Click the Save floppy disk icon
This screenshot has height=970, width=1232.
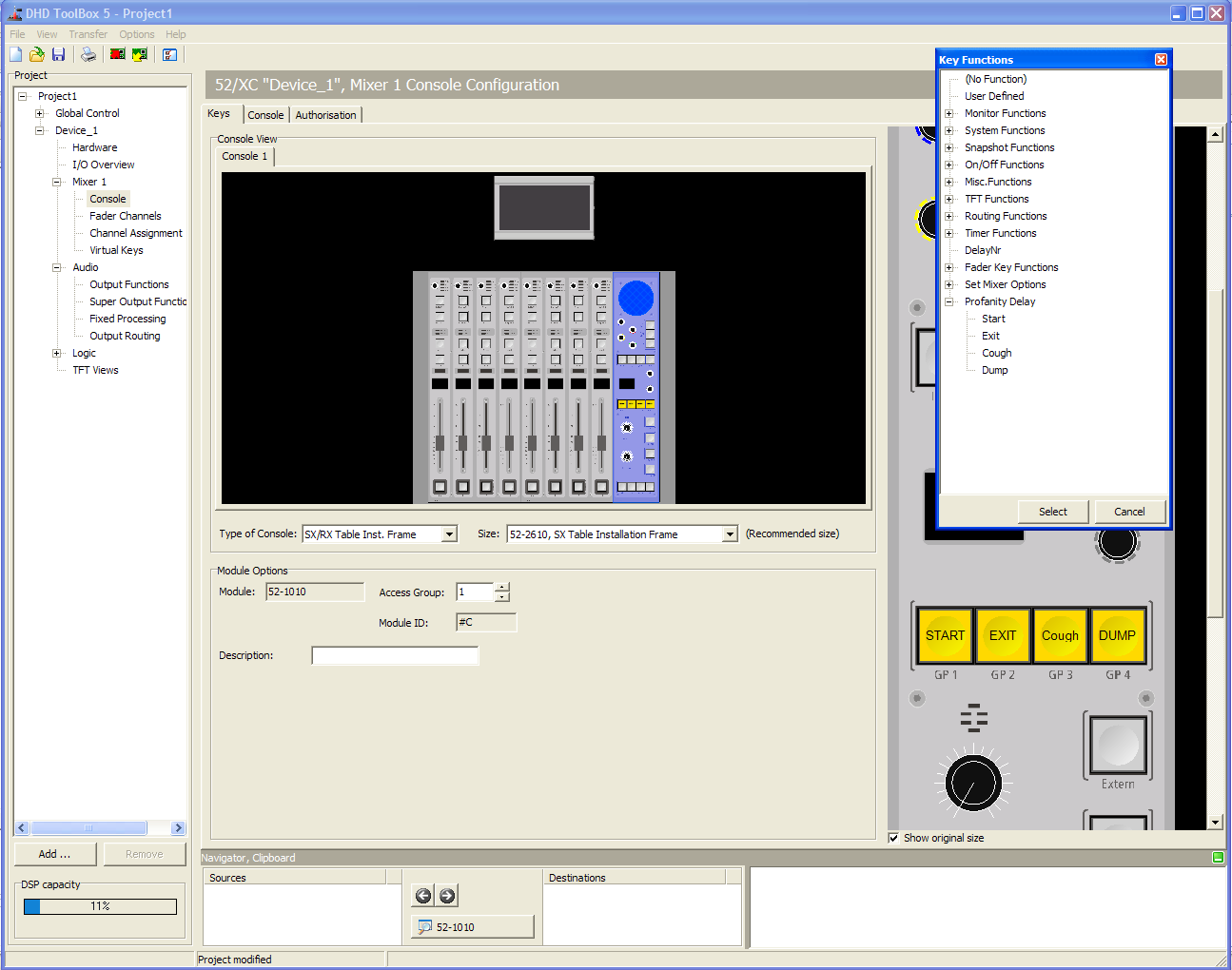click(x=58, y=54)
